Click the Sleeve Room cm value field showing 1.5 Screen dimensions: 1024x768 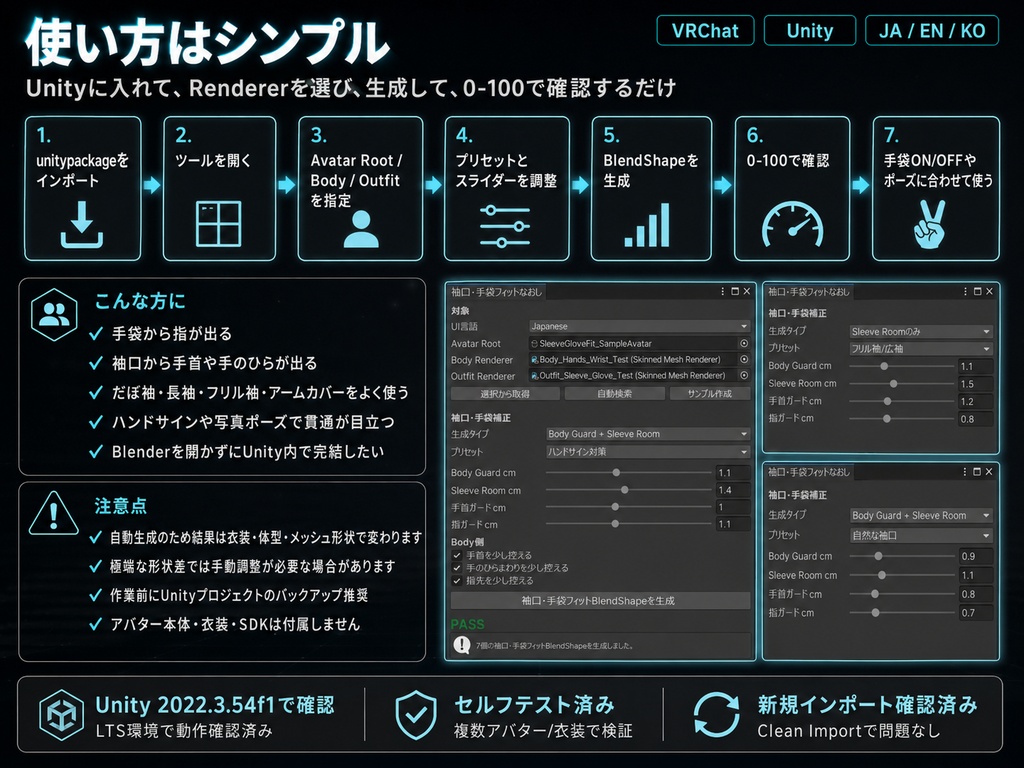pyautogui.click(x=976, y=384)
